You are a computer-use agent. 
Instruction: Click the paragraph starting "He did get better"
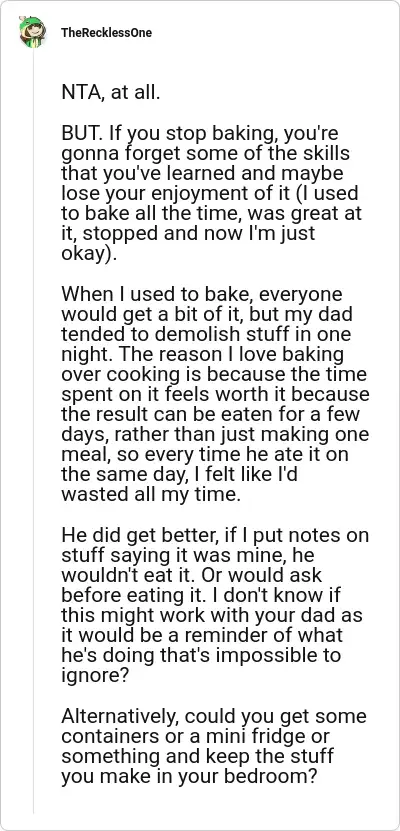click(215, 595)
